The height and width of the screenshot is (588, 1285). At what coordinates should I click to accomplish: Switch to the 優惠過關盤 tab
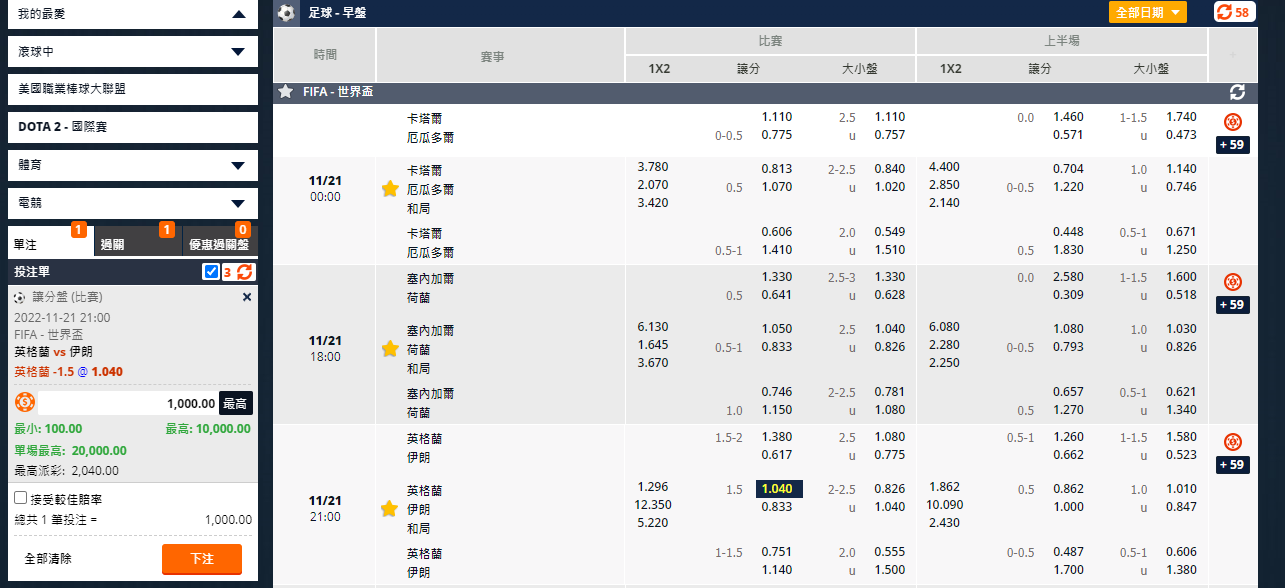point(217,244)
